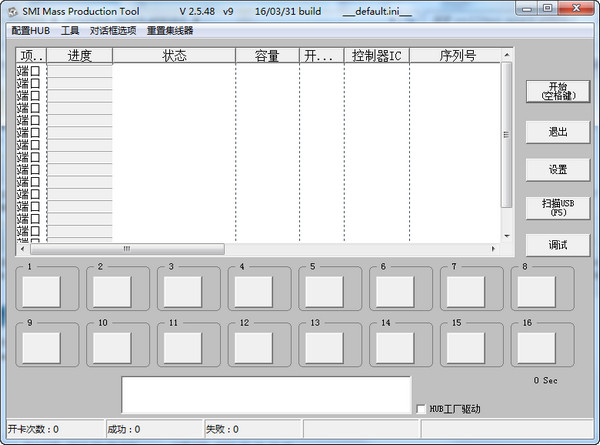Open the 对话框选项 menu
600x445 pixels.
tap(113, 31)
